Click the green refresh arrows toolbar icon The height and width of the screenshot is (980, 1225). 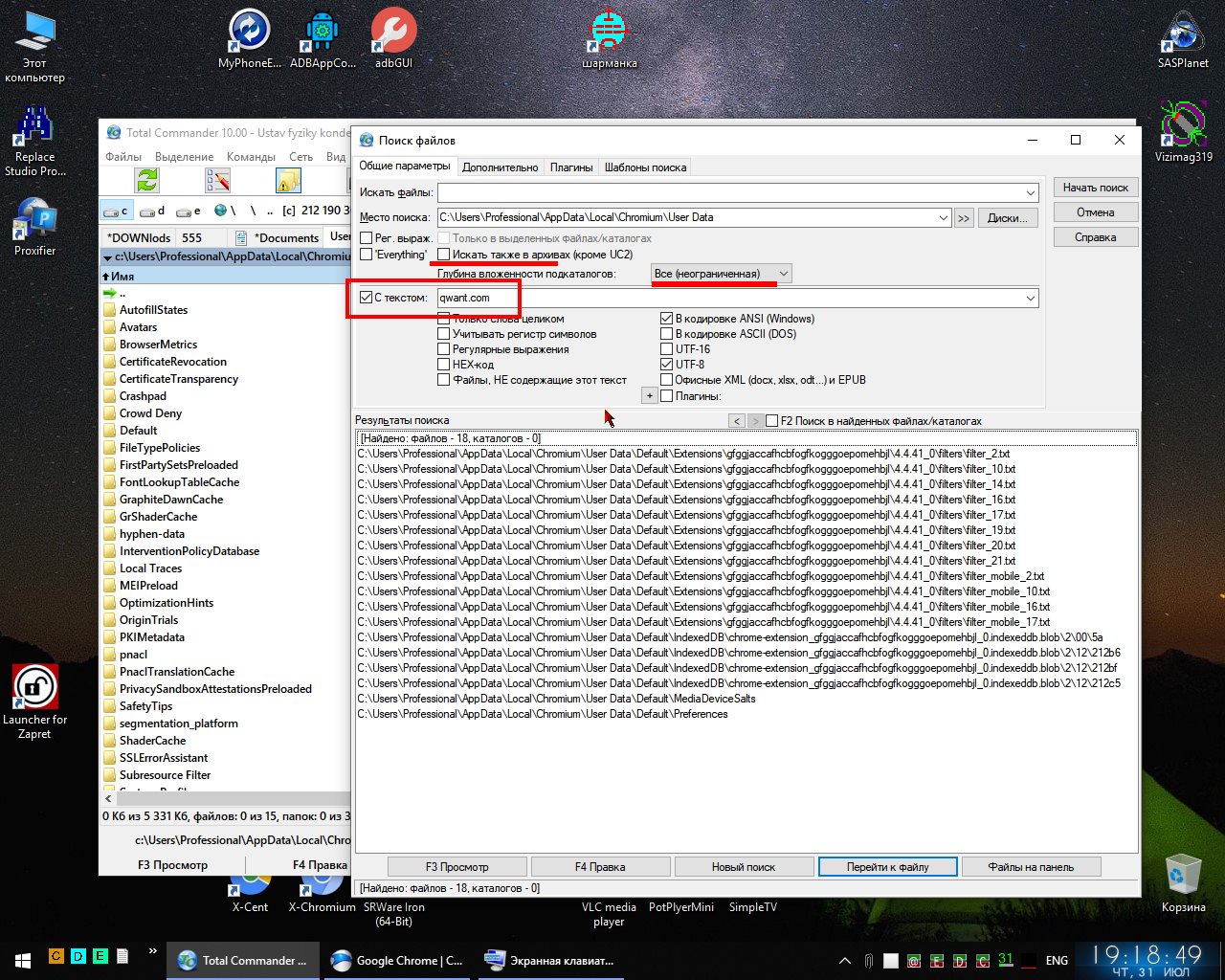coord(146,180)
